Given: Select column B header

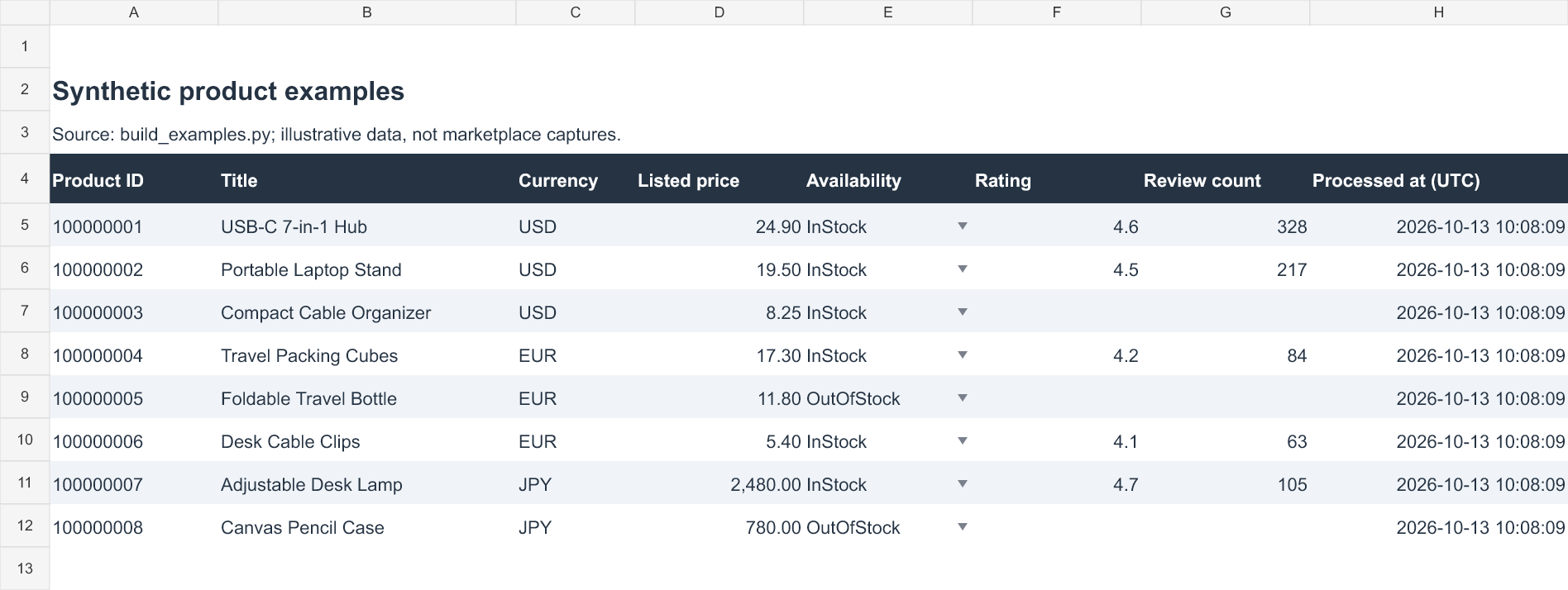Looking at the screenshot, I should [367, 12].
